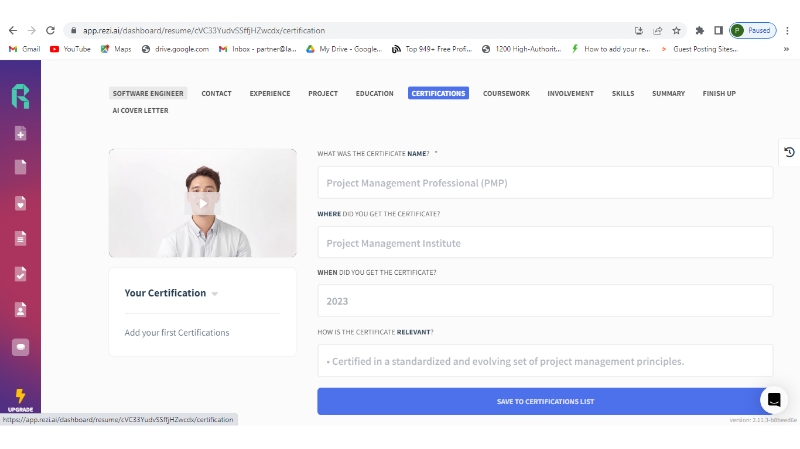Click the document checkmark sidebar icon
Viewport: 800px width, 449px height.
pyautogui.click(x=20, y=273)
